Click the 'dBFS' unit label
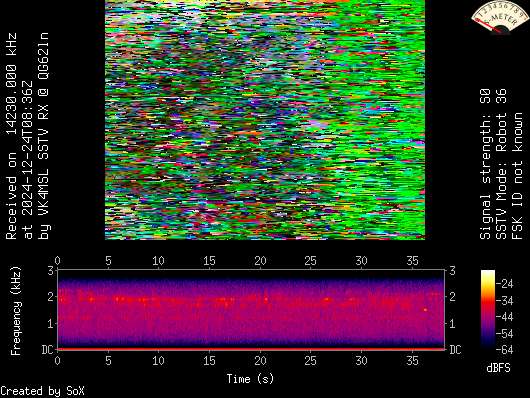The width and height of the screenshot is (530, 398). 498,368
